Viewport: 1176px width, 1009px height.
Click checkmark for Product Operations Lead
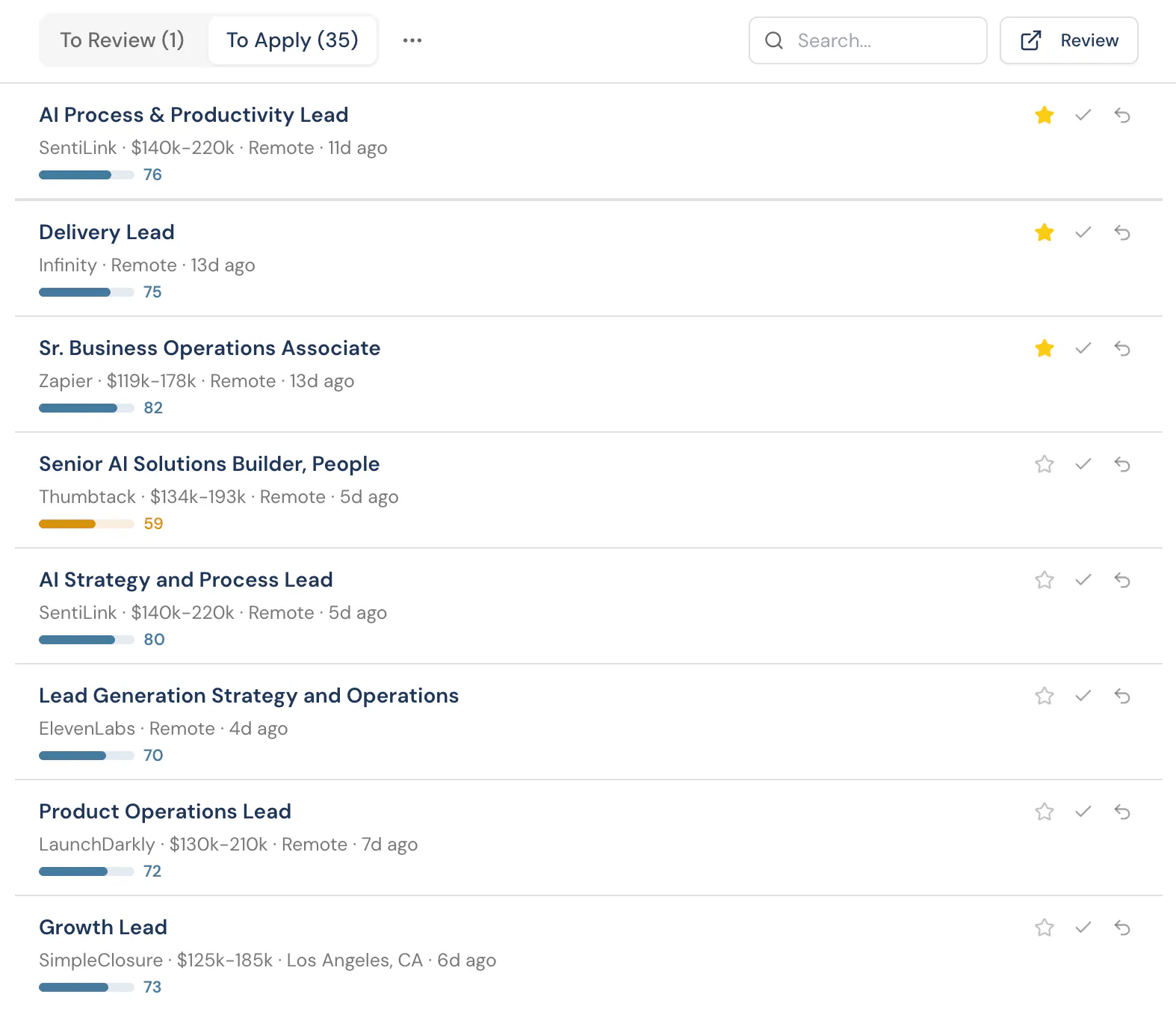(1083, 812)
